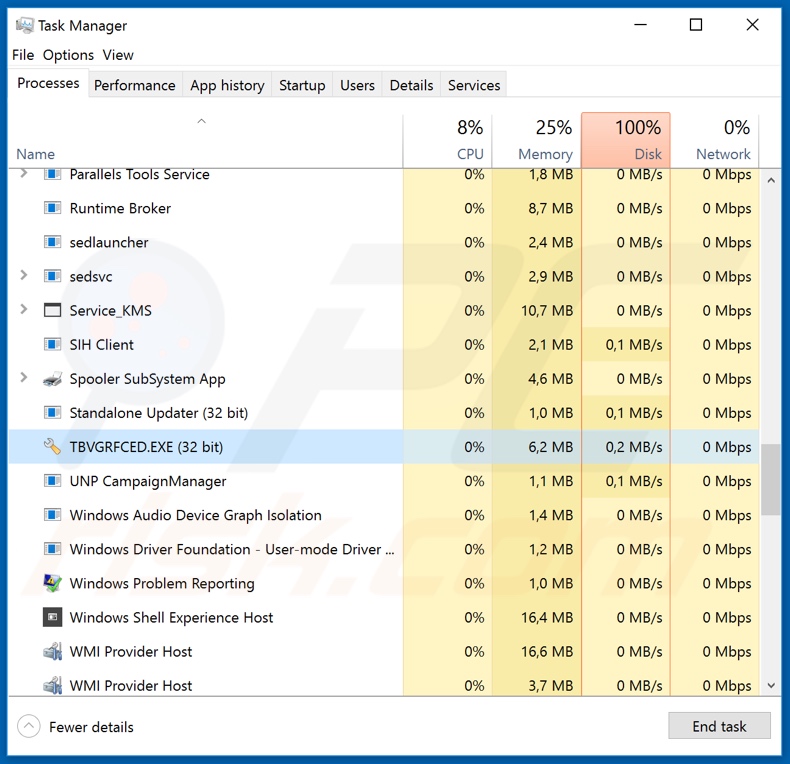The height and width of the screenshot is (764, 790).
Task: Collapse view with the Fewer details arrow
Action: (29, 726)
